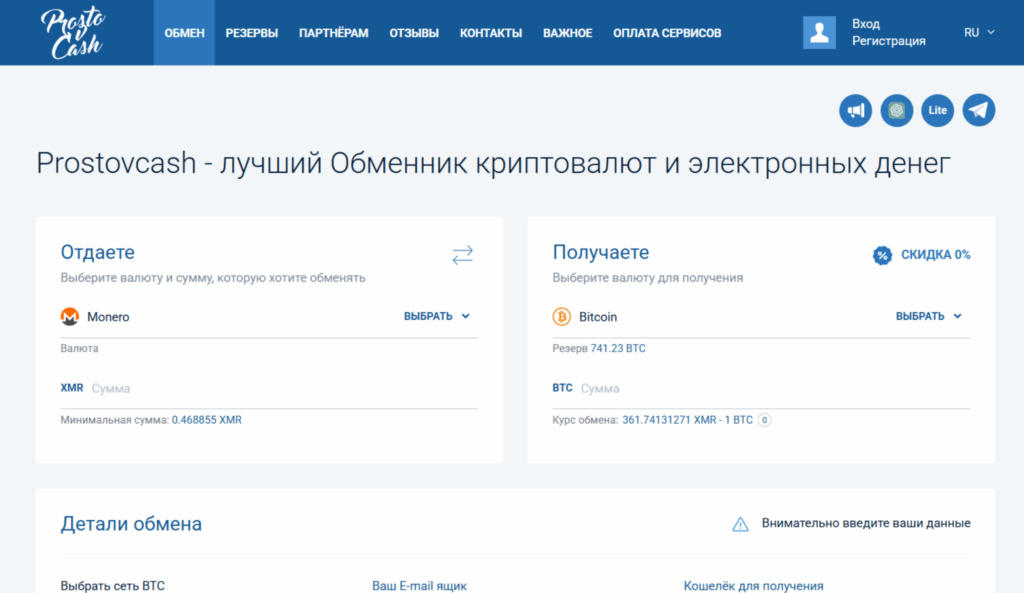The image size is (1024, 593).
Task: Click the Детали обмена heading
Action: [x=131, y=524]
